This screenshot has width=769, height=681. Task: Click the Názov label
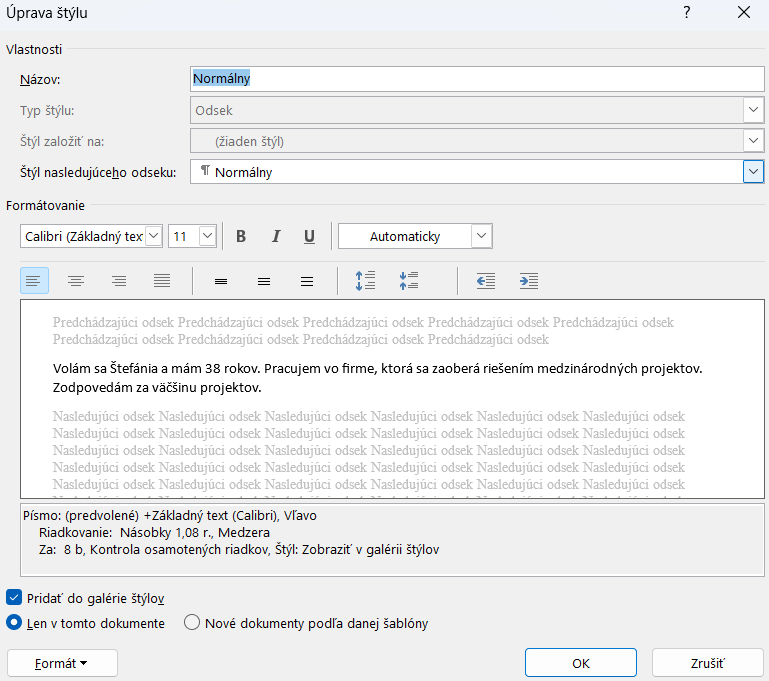tap(40, 79)
